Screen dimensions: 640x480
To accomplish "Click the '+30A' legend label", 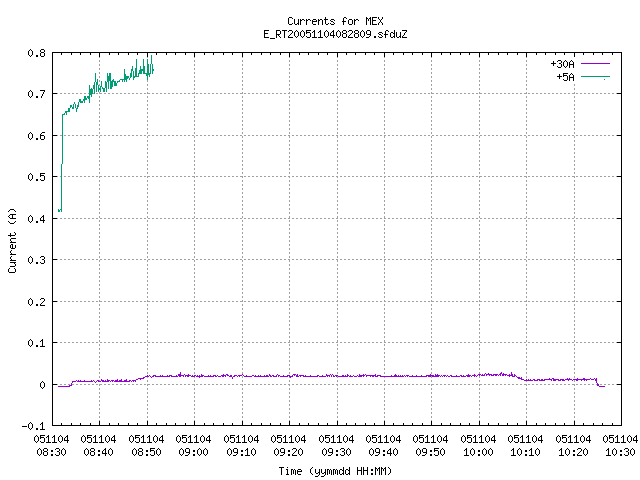I will pos(562,64).
